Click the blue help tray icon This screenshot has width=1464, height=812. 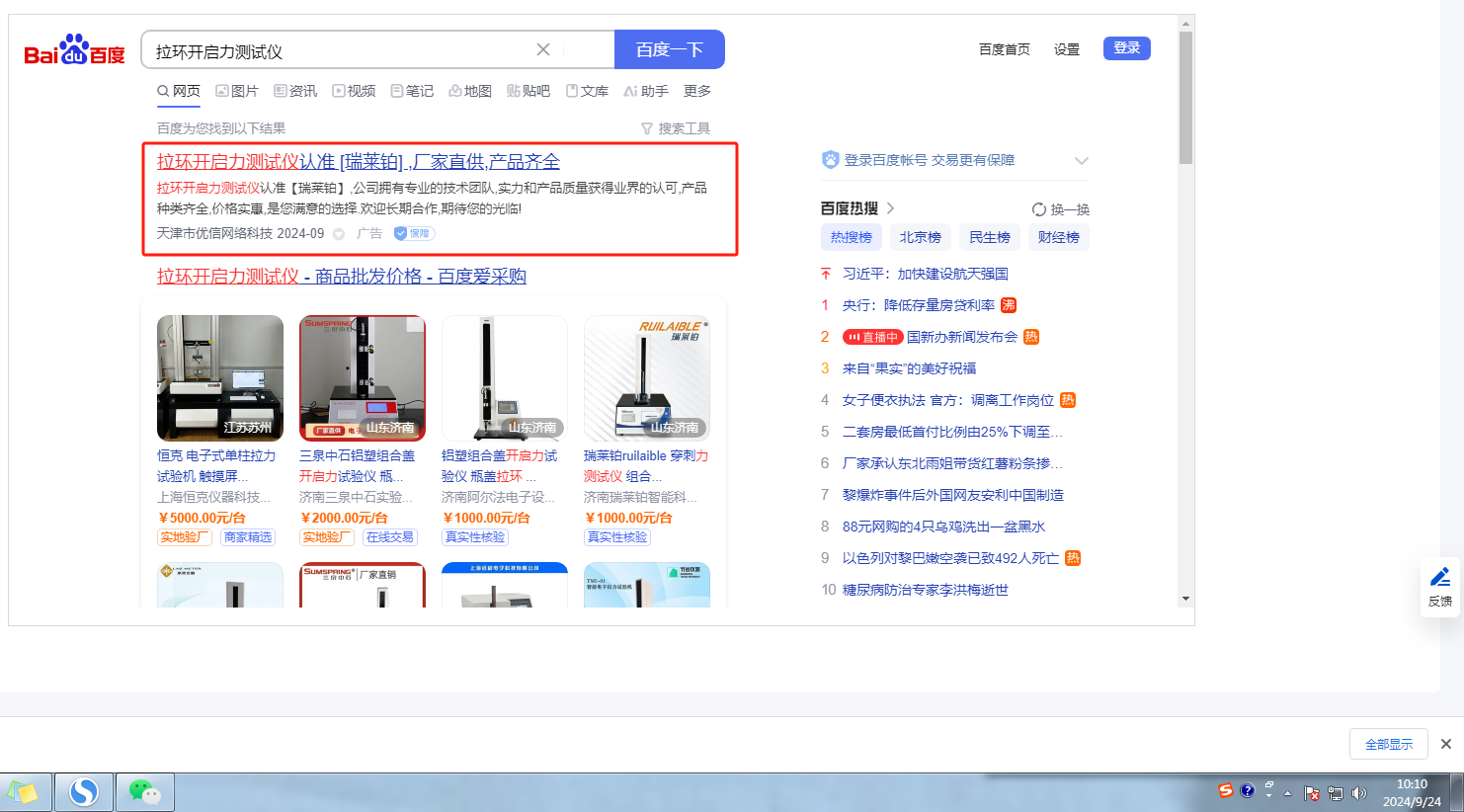1248,790
